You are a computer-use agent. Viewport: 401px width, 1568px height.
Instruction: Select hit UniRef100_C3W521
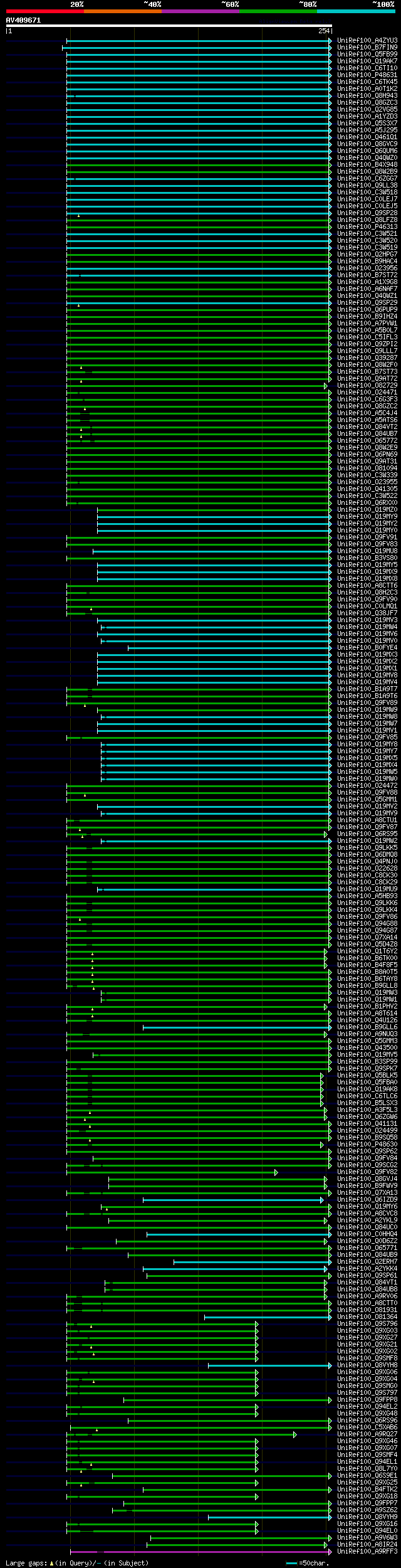tap(367, 233)
